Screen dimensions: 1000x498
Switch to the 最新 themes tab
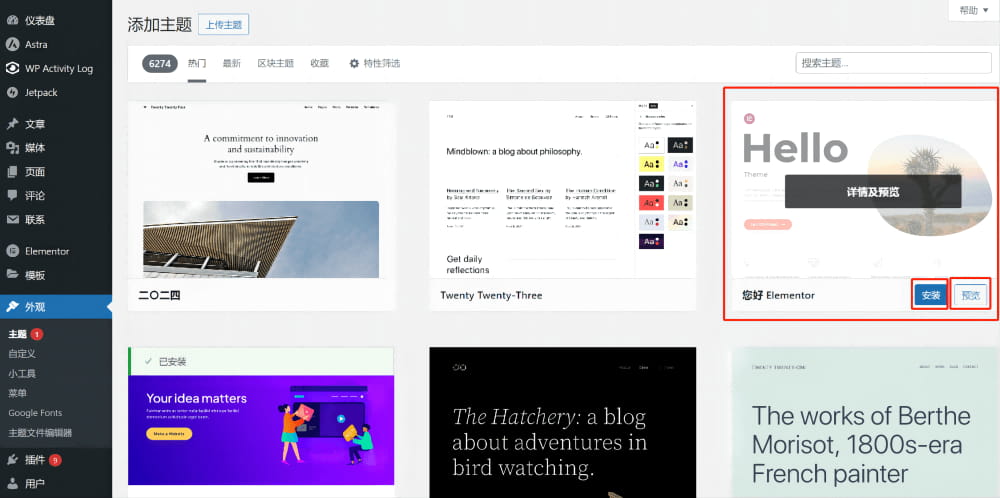click(232, 63)
